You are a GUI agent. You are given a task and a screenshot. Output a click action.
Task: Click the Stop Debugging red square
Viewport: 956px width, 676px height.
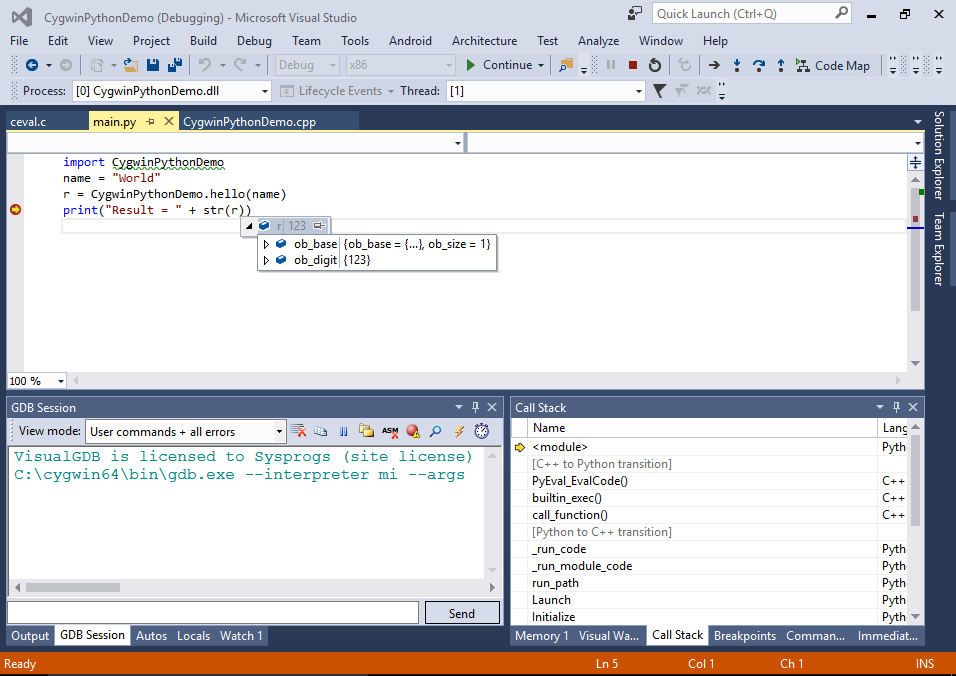coord(633,65)
